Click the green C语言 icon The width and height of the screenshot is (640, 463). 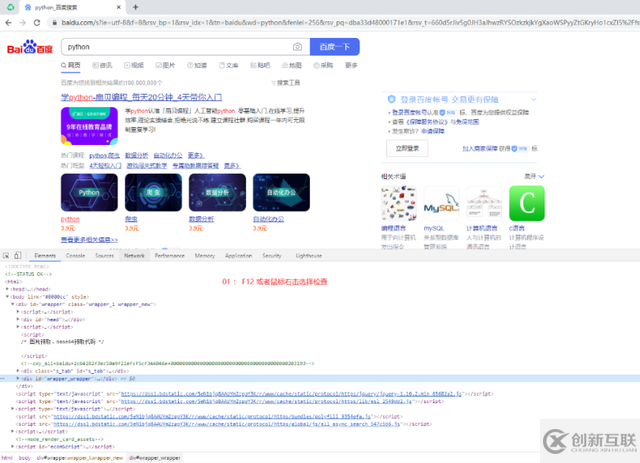(x=527, y=203)
